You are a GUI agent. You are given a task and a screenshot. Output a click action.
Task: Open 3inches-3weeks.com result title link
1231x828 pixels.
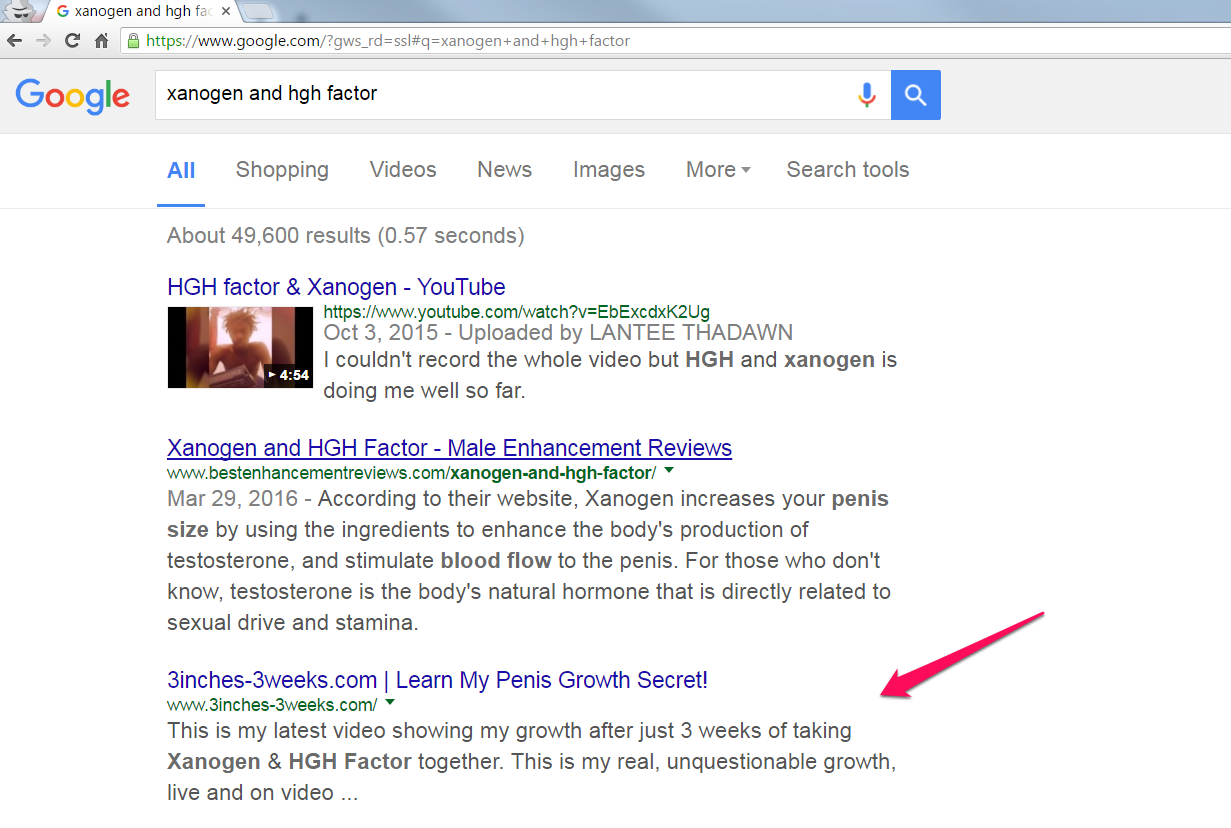(437, 680)
